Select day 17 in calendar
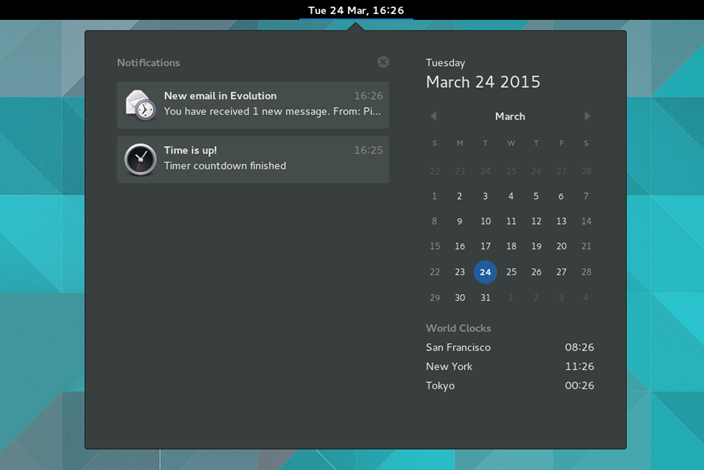 [x=485, y=246]
